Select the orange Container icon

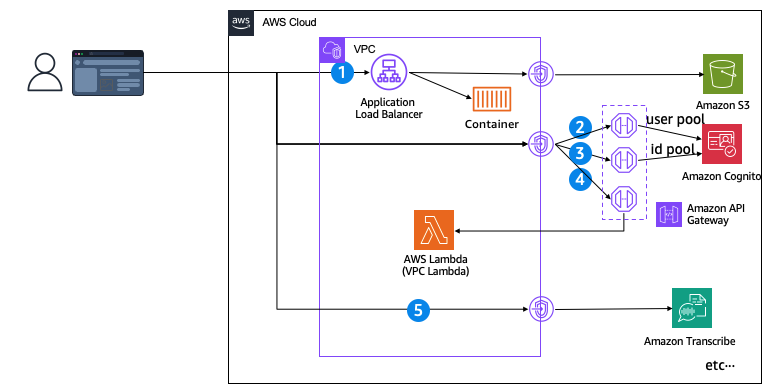[492, 99]
